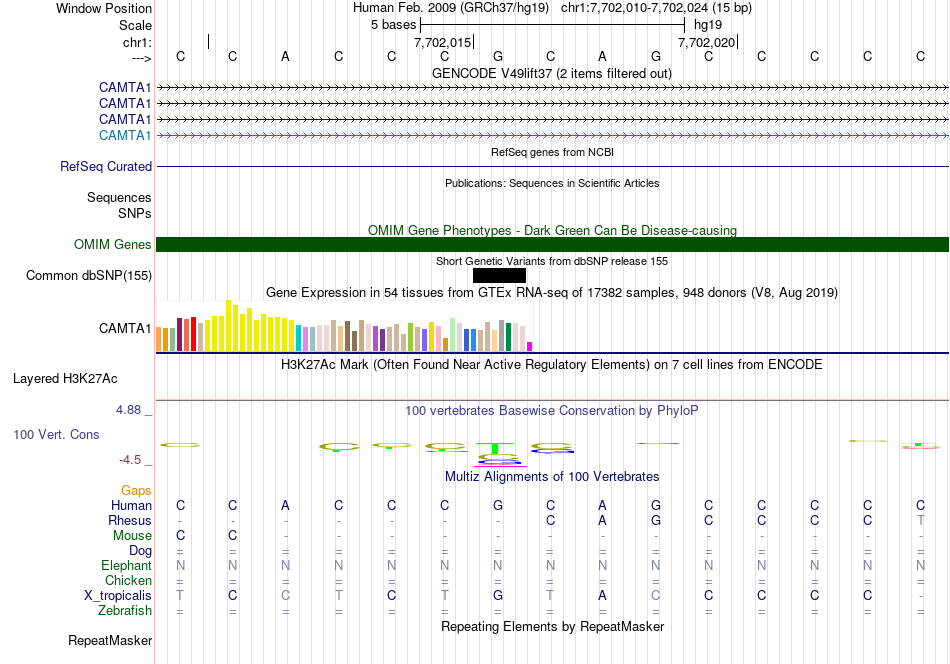
Task: Click the -4.5 PhyloP lower scale value
Action: pos(130,460)
